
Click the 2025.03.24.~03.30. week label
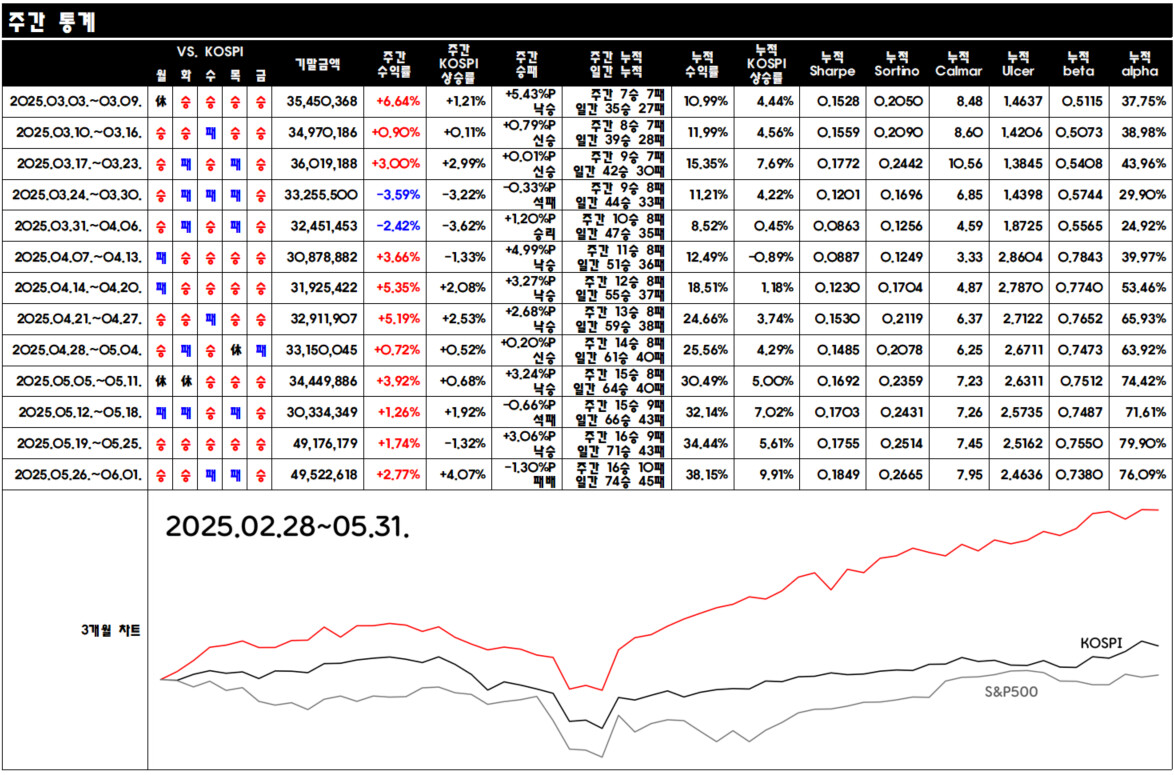75,195
